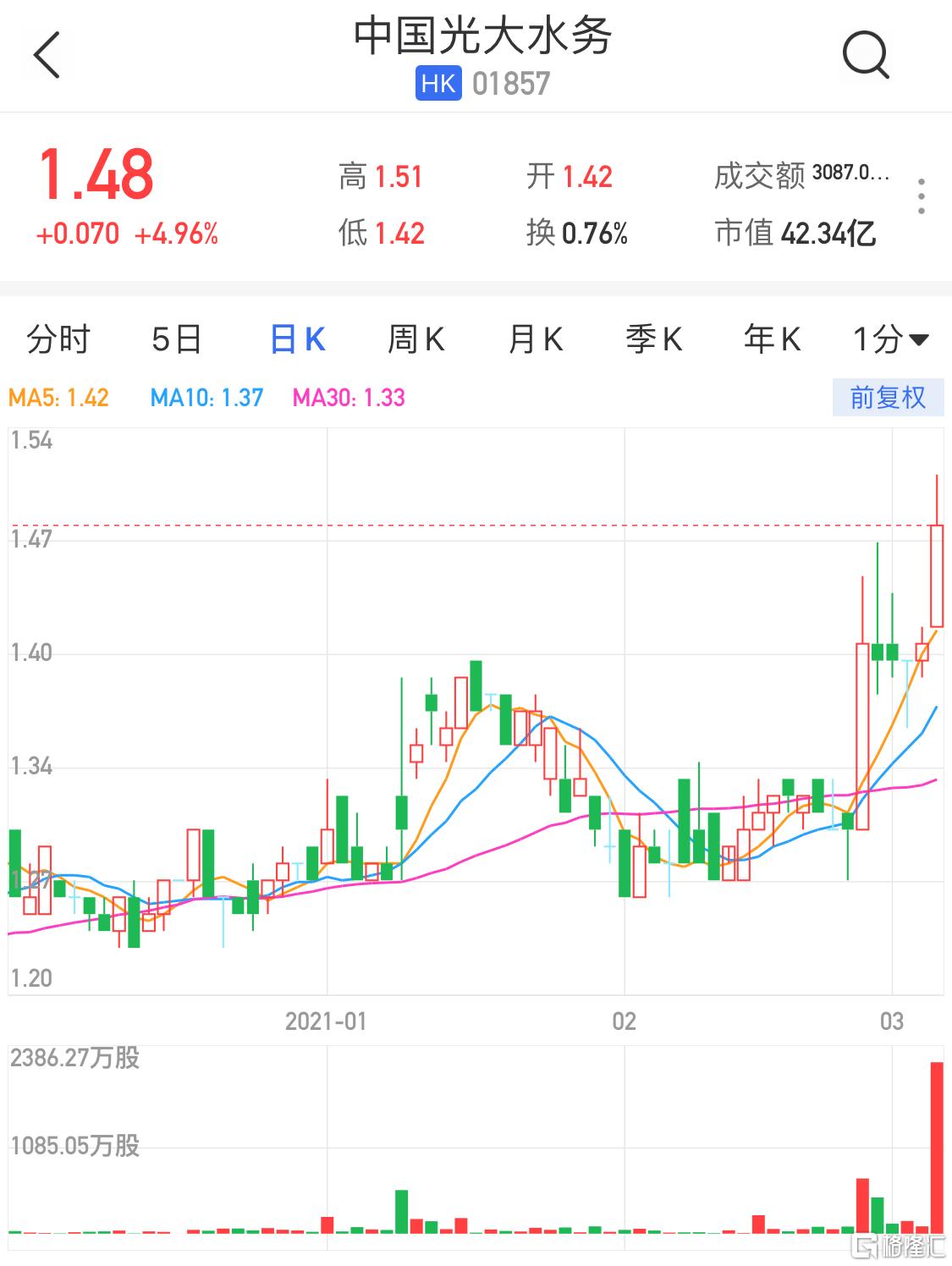Click the 2021-01 date axis label
952x1266 pixels.
click(x=327, y=1021)
